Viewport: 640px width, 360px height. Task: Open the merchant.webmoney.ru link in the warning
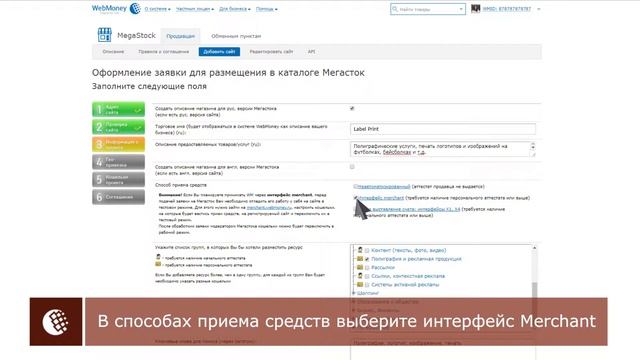(269, 207)
